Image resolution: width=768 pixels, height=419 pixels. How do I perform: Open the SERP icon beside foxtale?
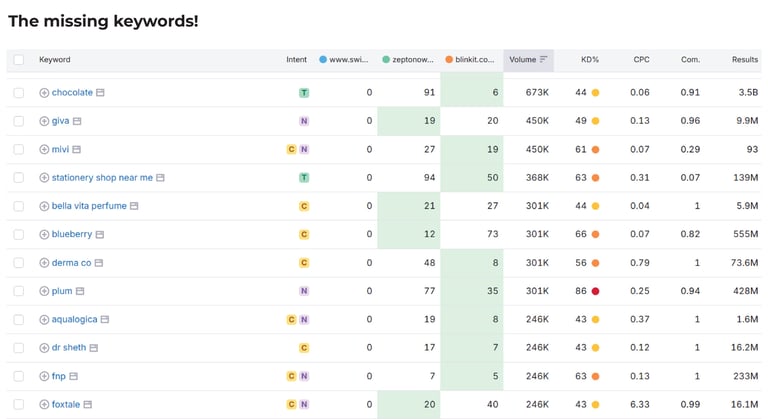coord(88,405)
